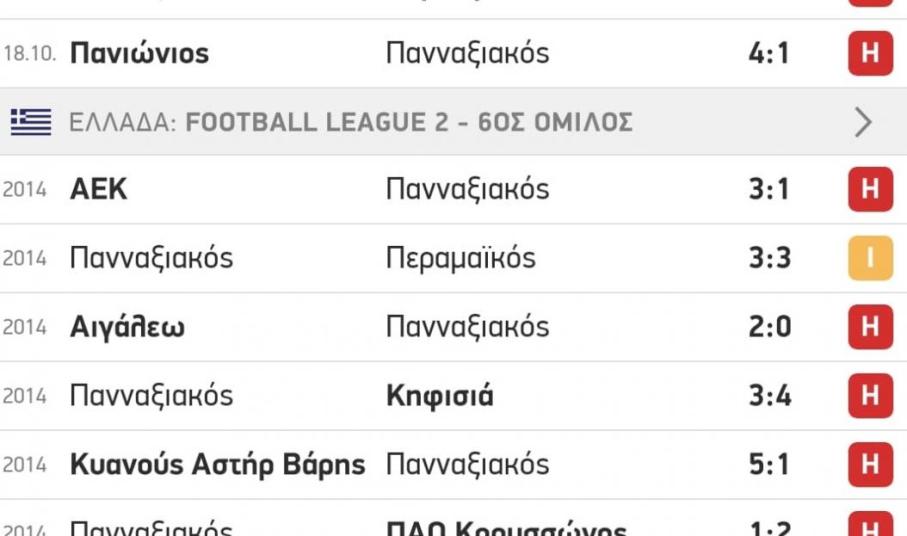Screen dimensions: 907x536
Task: Click the 5:1 score result
Action: click(769, 466)
